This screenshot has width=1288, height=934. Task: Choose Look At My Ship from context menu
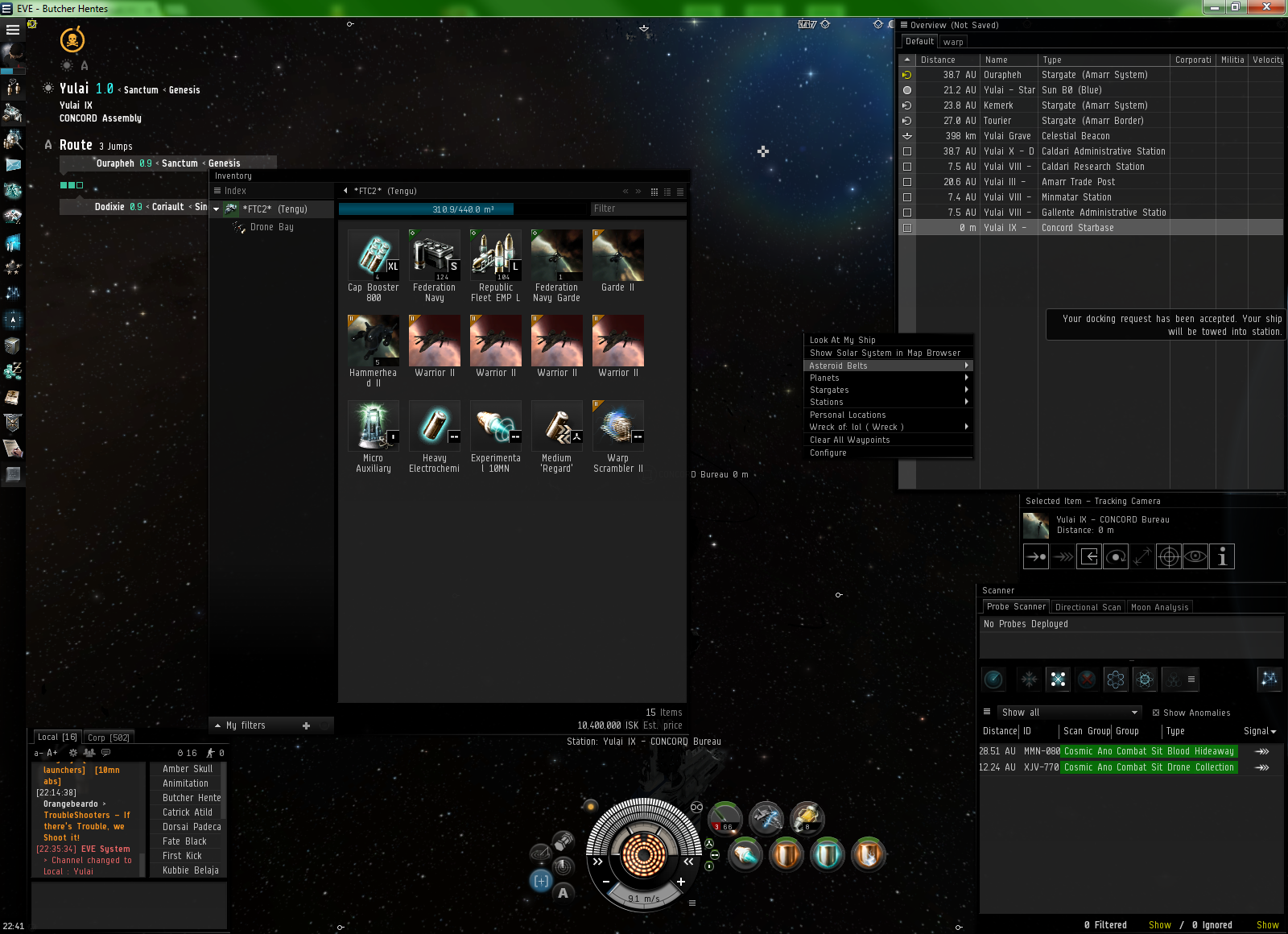click(889, 340)
